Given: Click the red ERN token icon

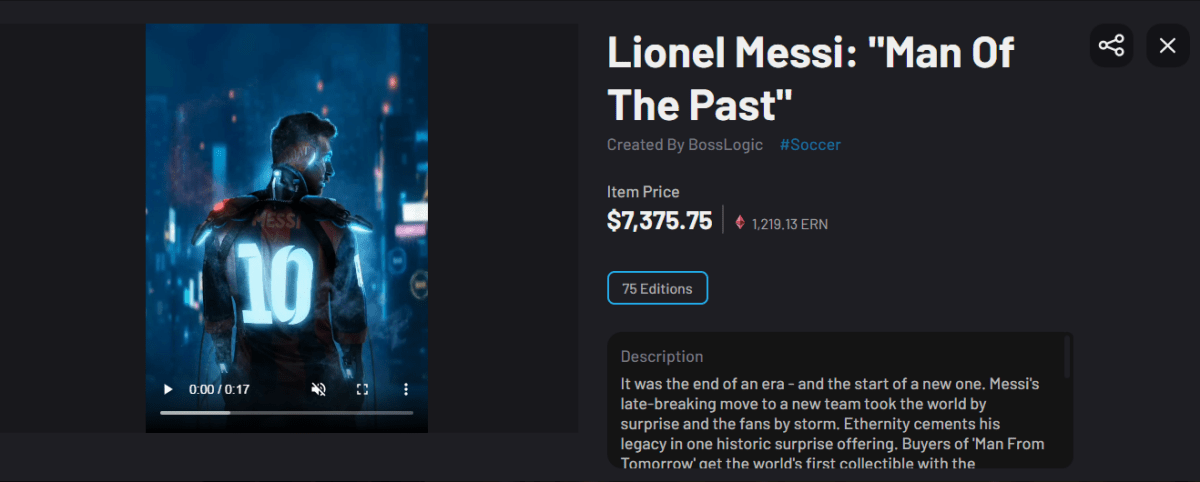Looking at the screenshot, I should [x=740, y=223].
